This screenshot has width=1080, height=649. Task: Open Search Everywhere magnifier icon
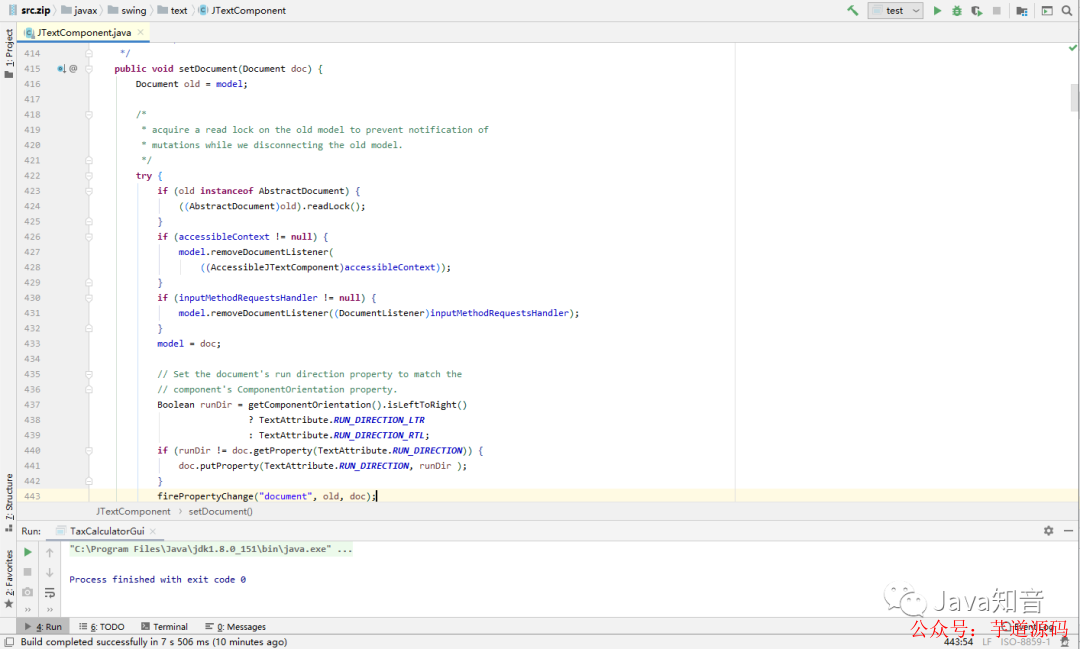[1067, 10]
